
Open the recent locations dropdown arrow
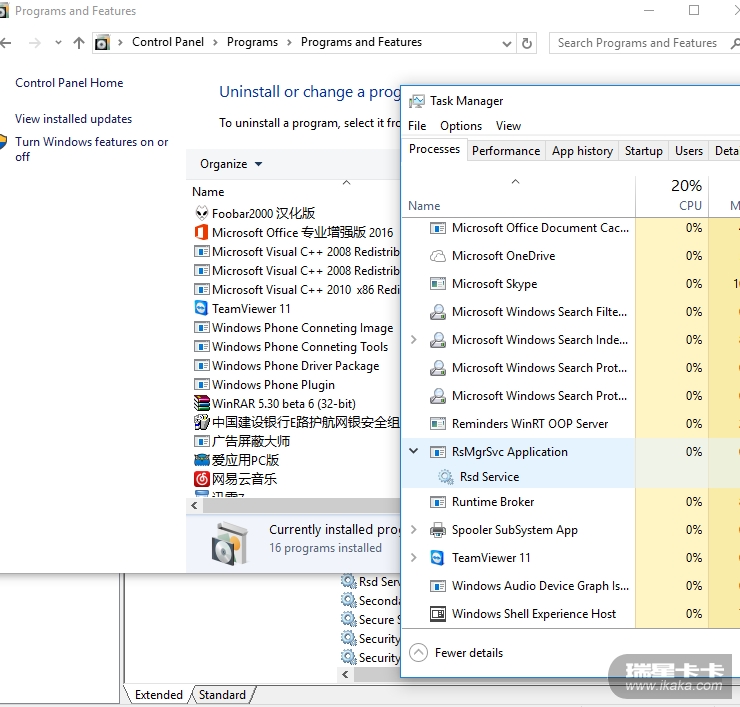(x=58, y=42)
